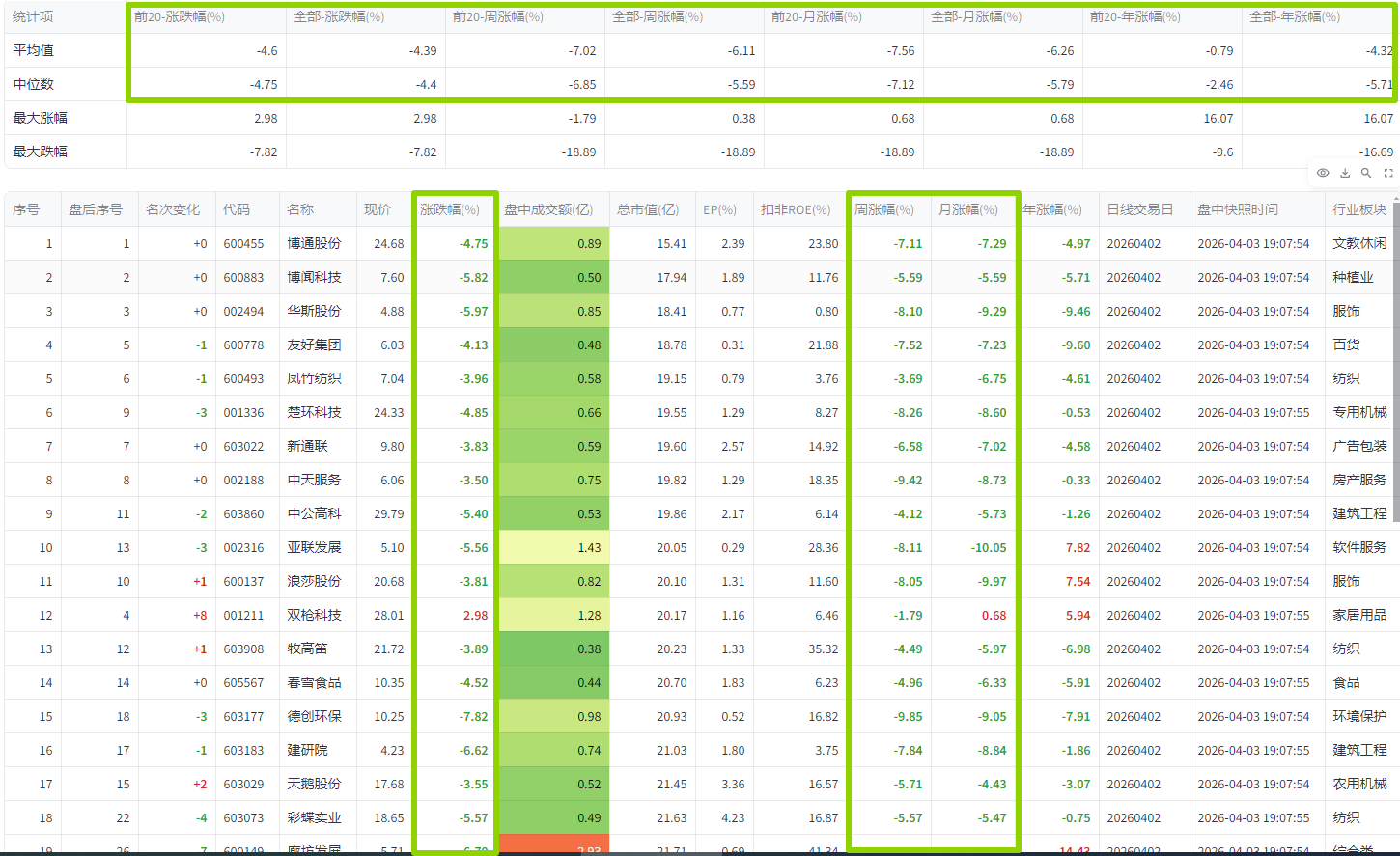Screen dimensions: 1400x856
Task: Select the 最大涨幅 row label
Action: (x=40, y=118)
